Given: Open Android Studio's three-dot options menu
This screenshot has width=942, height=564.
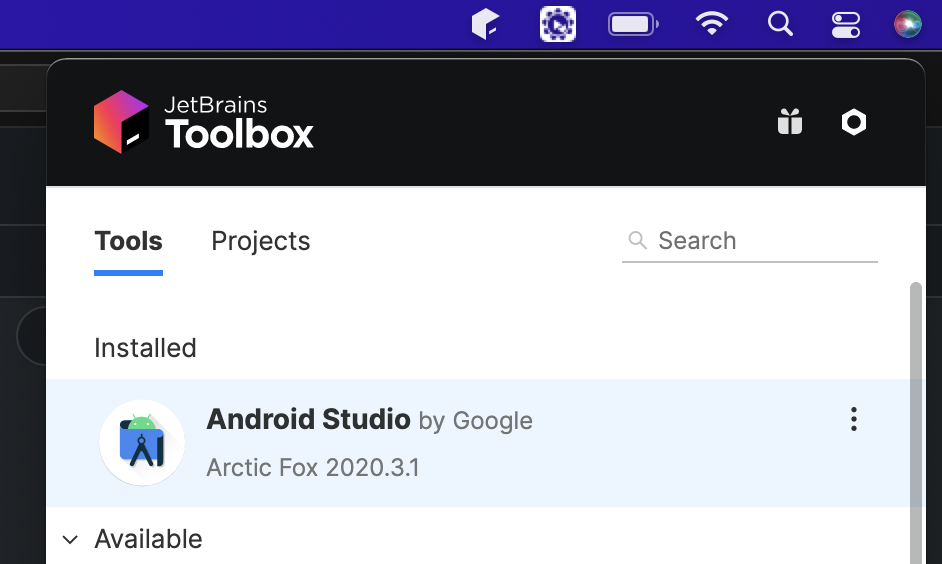Looking at the screenshot, I should [854, 419].
